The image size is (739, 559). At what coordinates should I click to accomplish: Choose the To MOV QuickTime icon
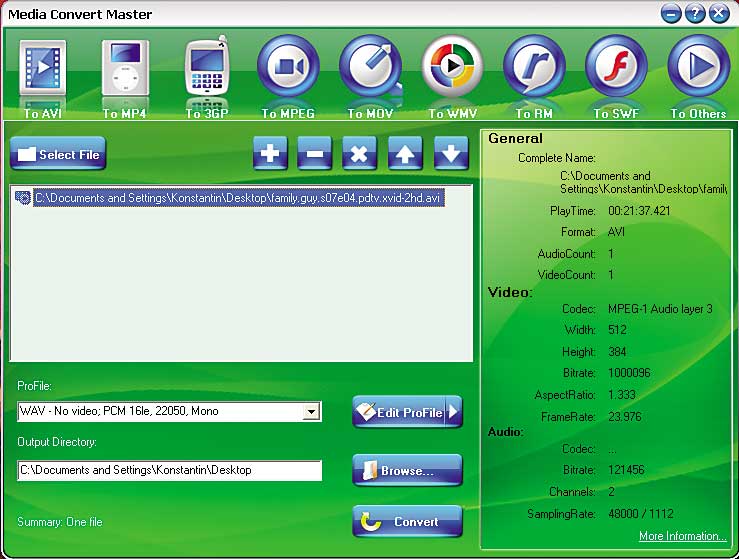370,66
